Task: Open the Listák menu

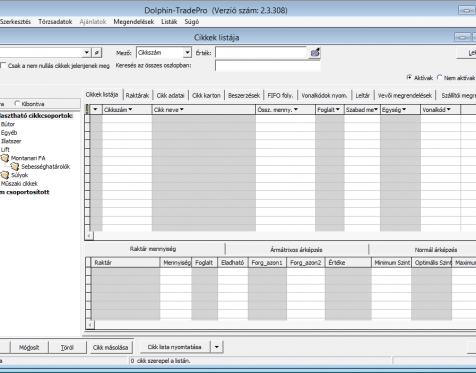Action: (169, 22)
